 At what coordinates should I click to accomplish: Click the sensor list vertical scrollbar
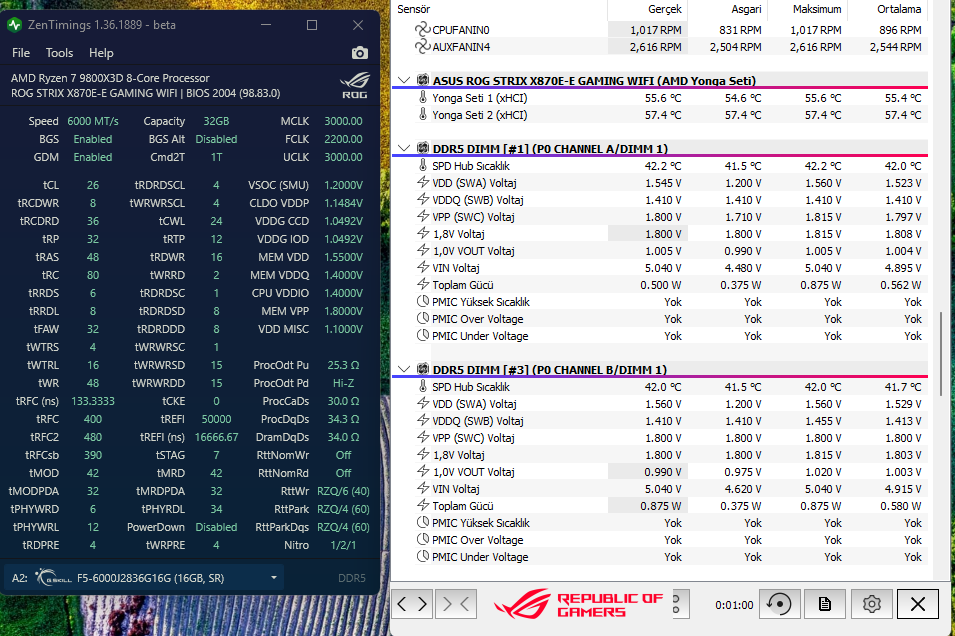point(942,353)
